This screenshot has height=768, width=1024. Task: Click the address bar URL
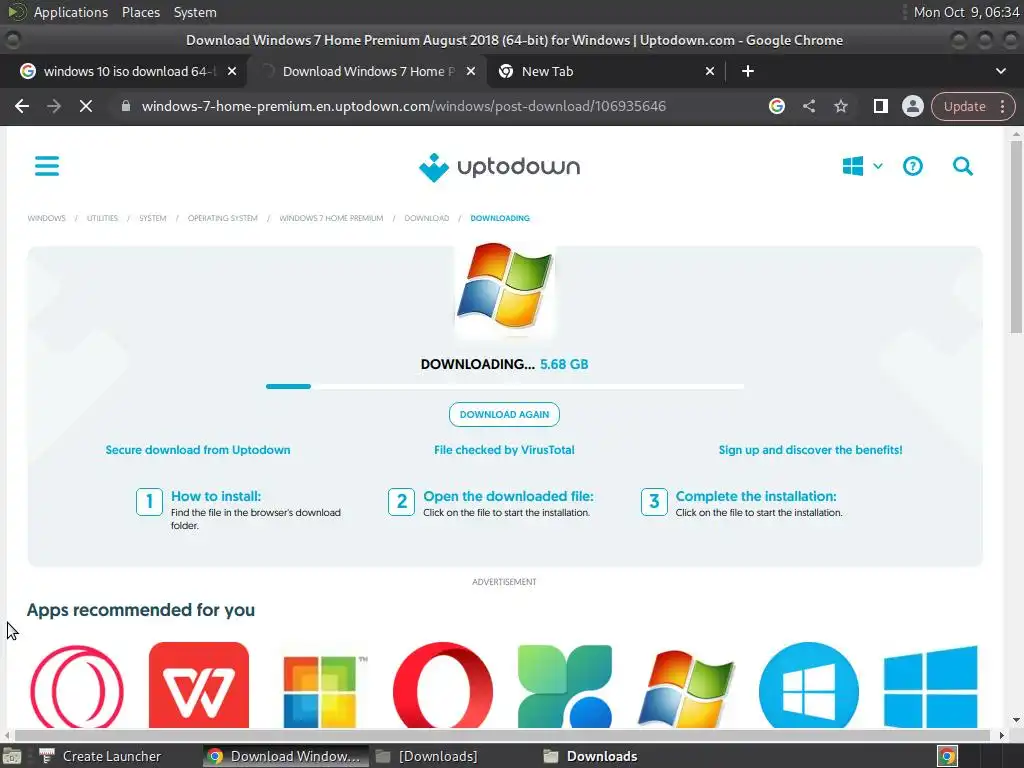pos(404,106)
